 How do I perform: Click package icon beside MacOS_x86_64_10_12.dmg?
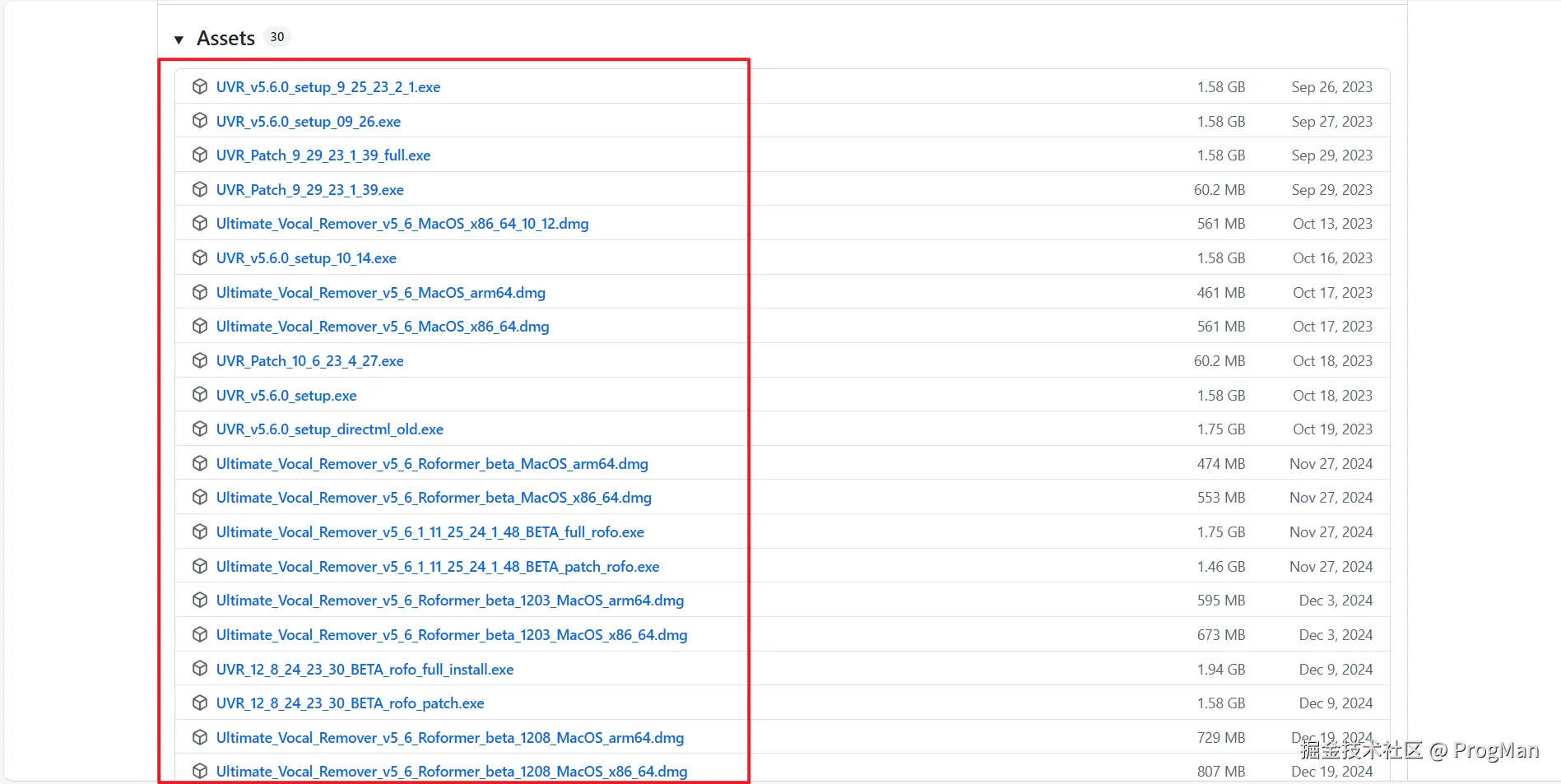tap(200, 223)
